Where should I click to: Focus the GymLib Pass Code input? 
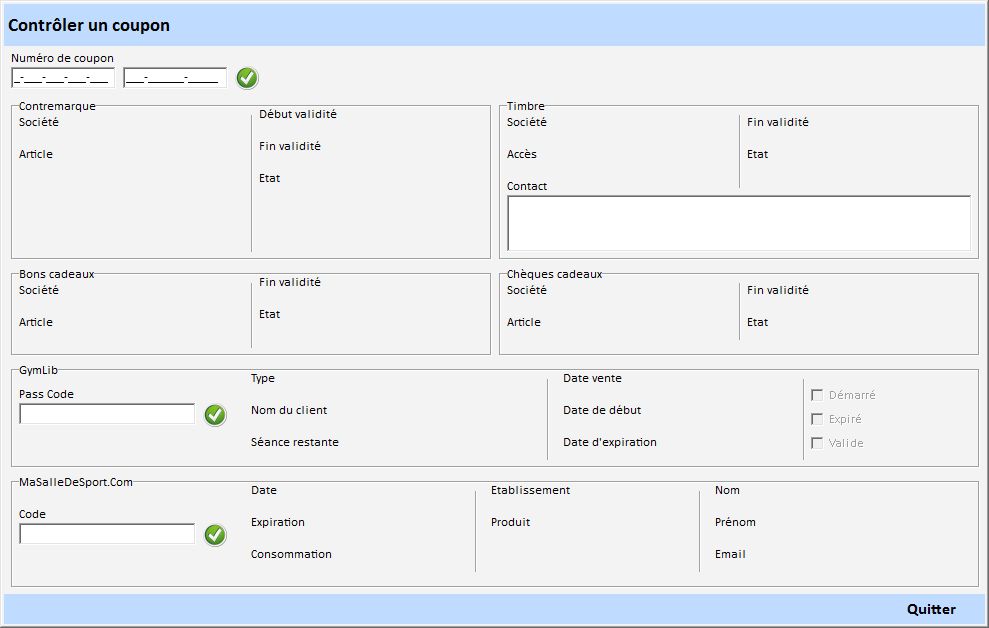(x=107, y=414)
